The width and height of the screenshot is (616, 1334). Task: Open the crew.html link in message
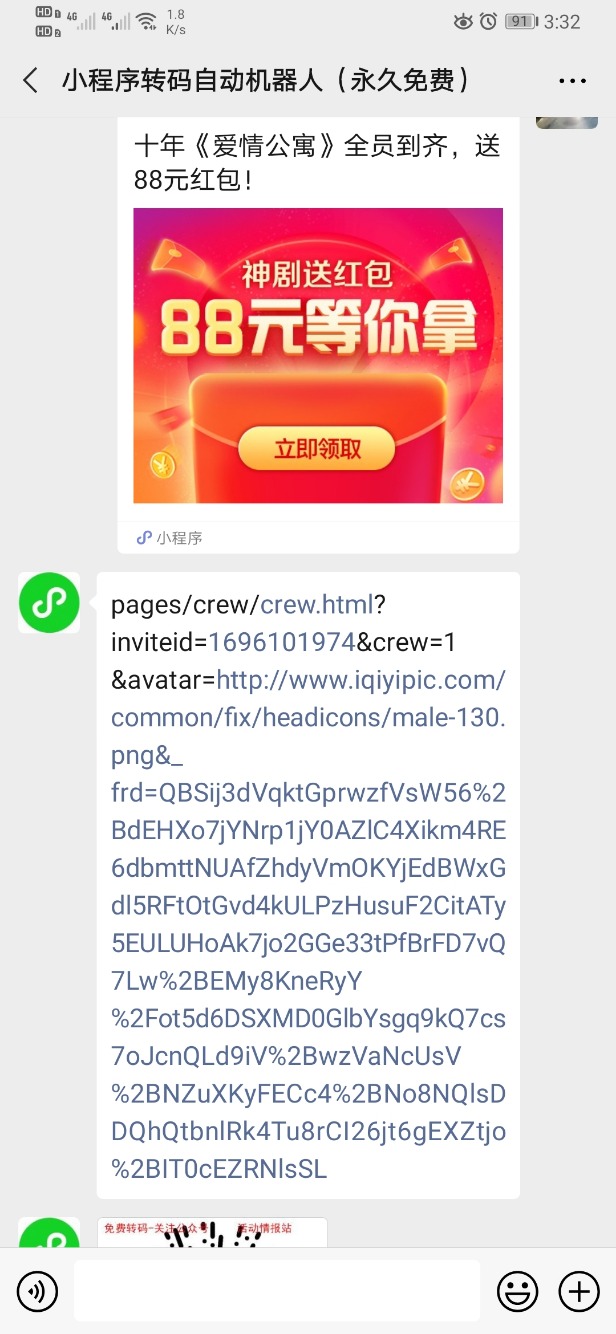(316, 604)
